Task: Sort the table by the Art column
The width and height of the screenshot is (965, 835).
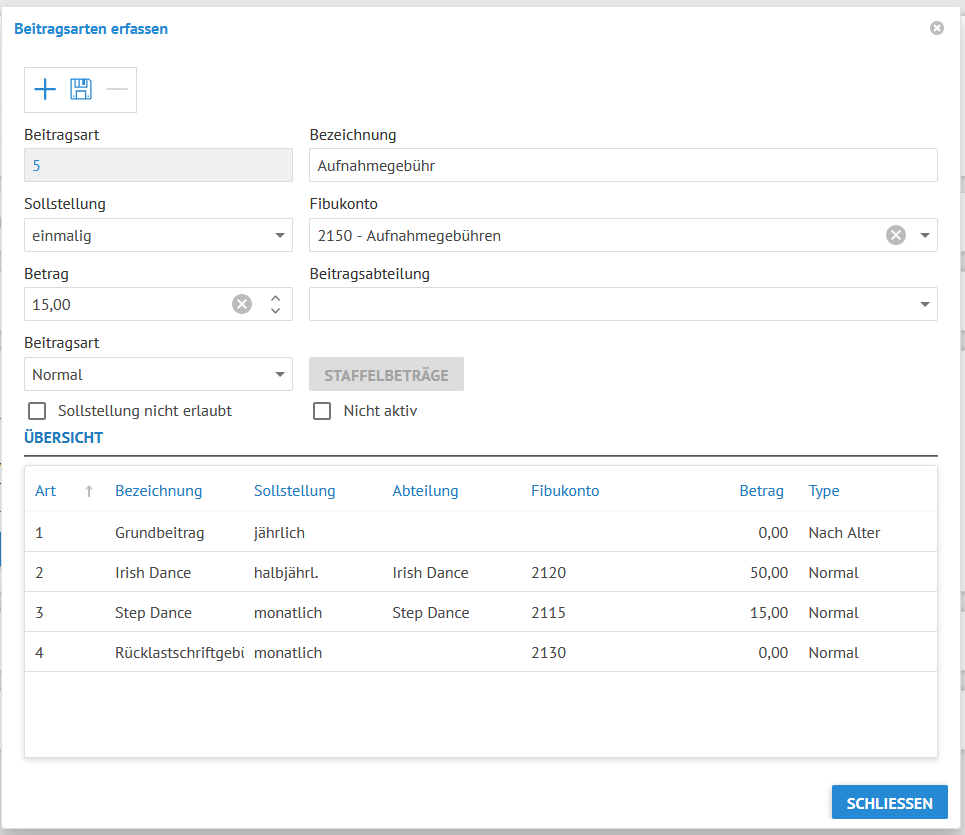Action: point(46,491)
